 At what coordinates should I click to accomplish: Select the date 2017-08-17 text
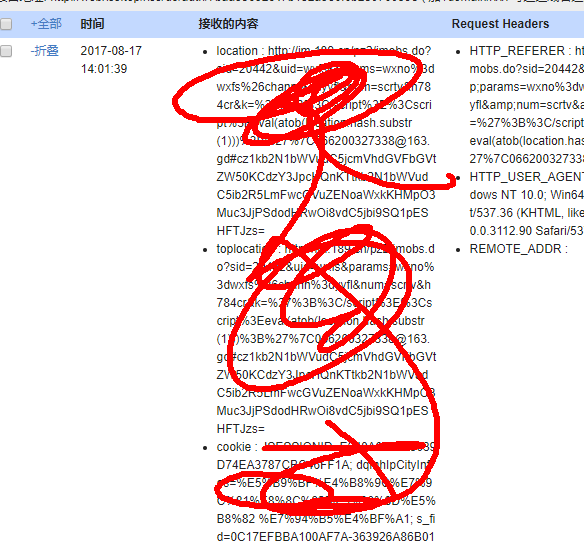point(111,51)
